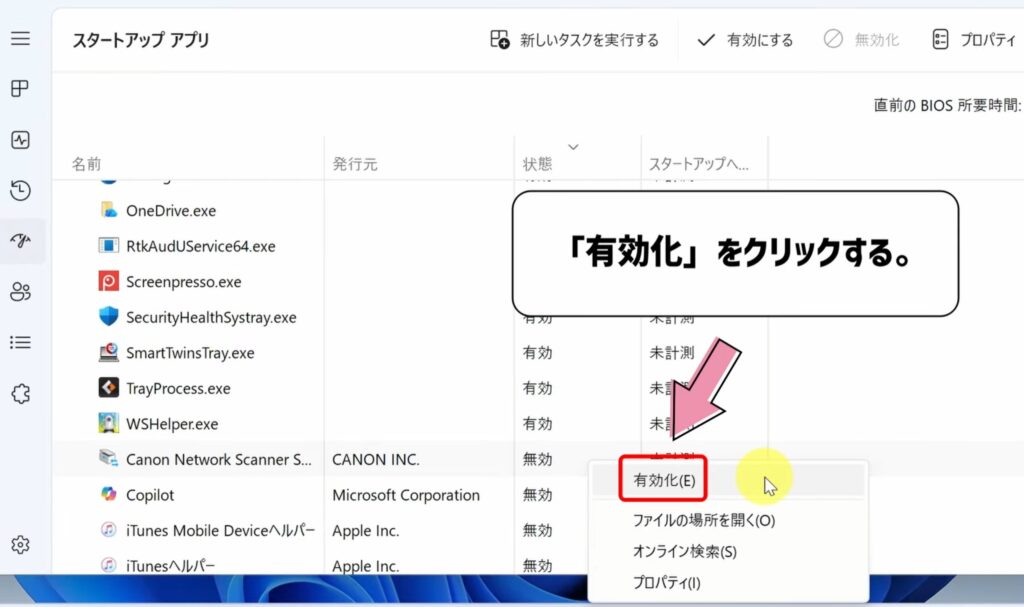Select ファイルの場所を開く(O) menu entry
Screen dimensions: 1024x607
703,520
